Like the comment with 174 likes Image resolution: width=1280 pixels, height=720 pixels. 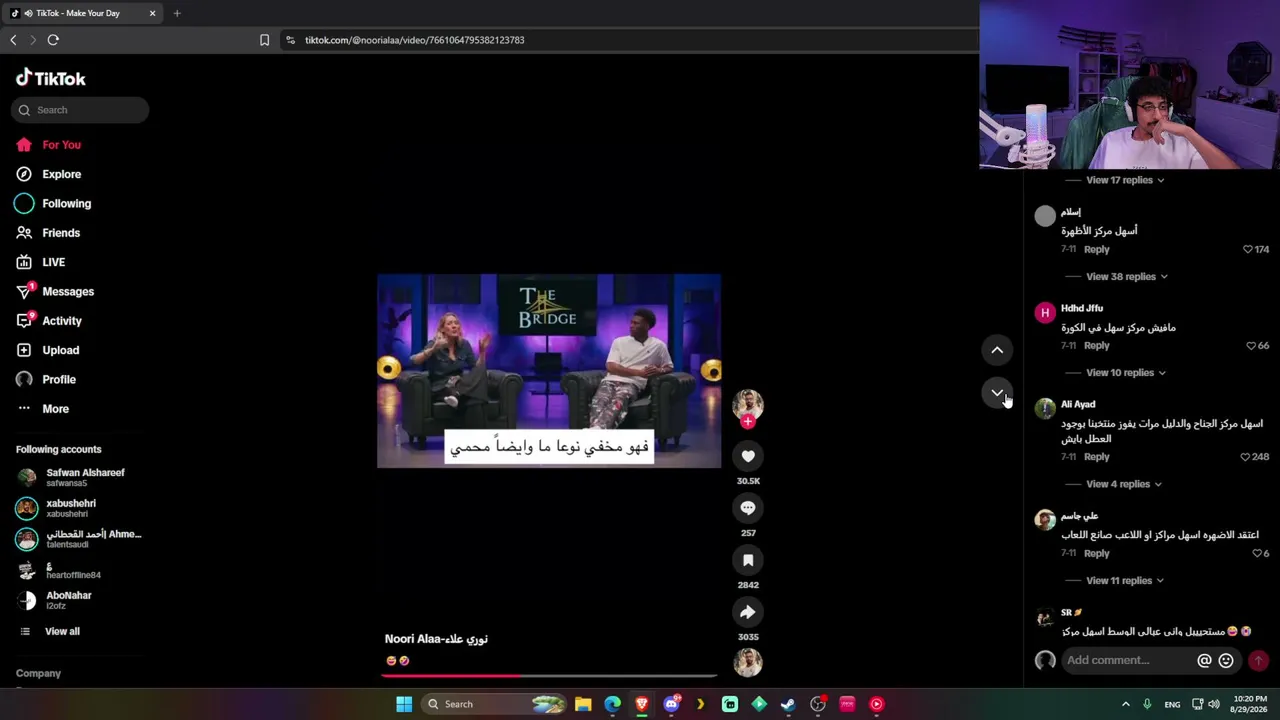coord(1248,249)
